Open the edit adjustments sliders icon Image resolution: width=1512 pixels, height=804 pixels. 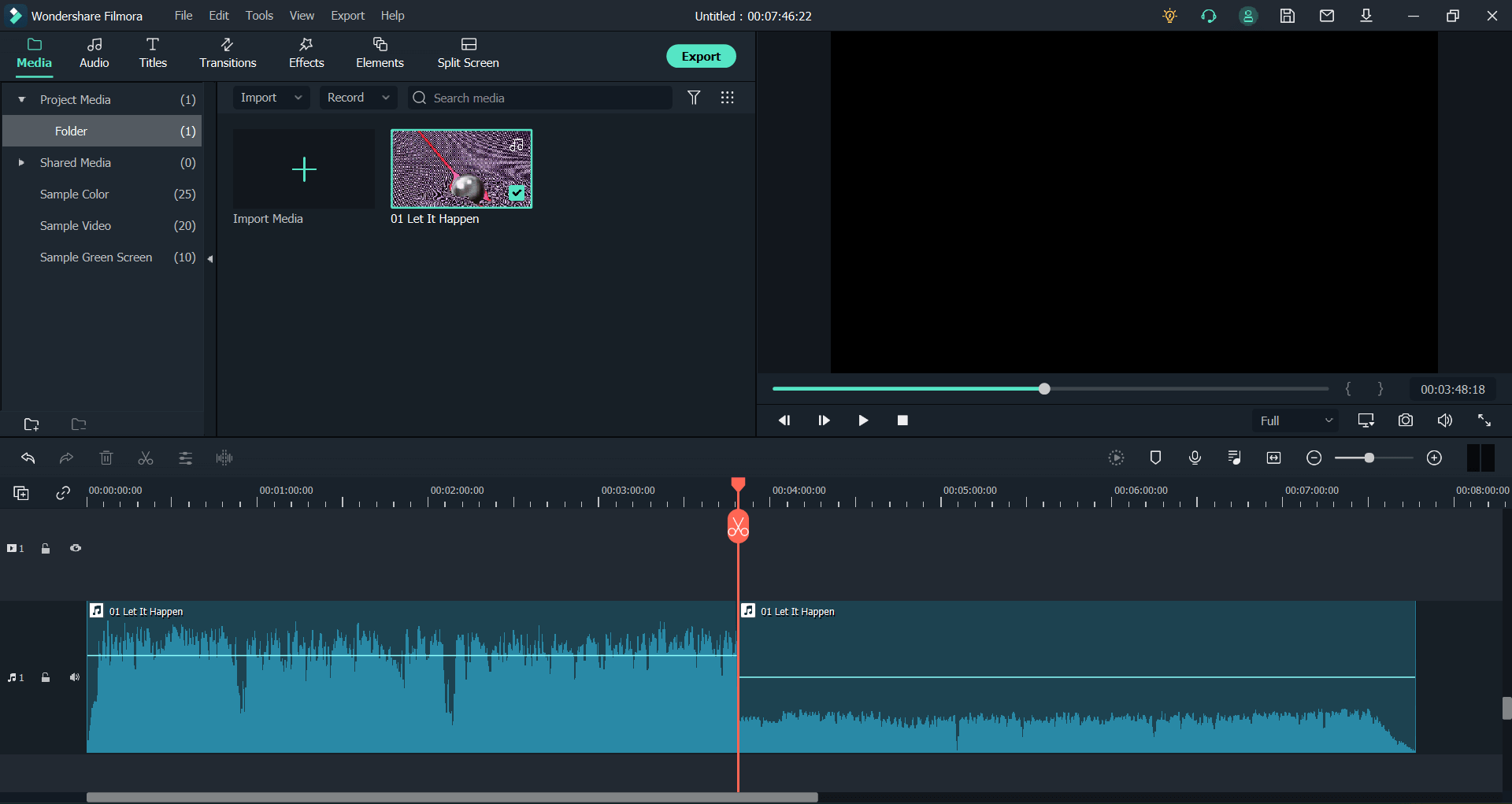point(185,458)
